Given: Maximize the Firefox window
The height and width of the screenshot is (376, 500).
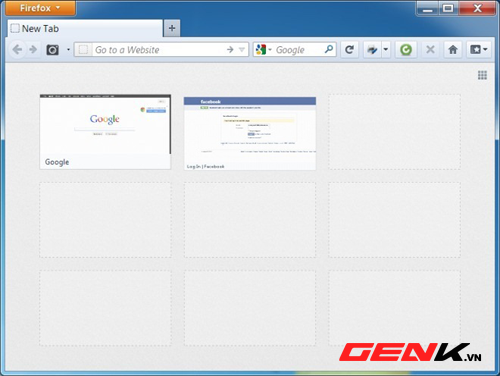Looking at the screenshot, I should pos(448,8).
